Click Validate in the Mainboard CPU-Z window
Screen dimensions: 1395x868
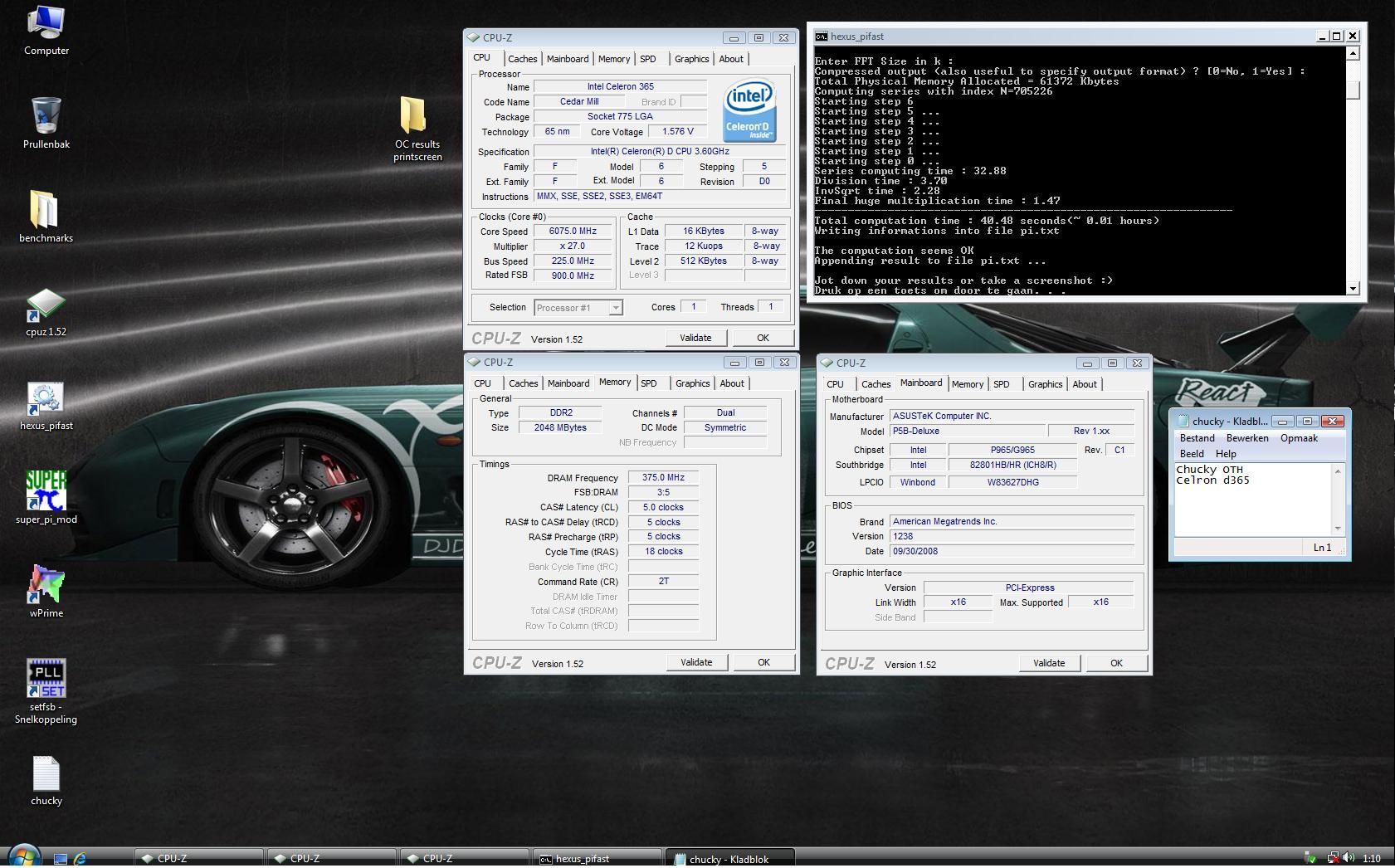1049,663
